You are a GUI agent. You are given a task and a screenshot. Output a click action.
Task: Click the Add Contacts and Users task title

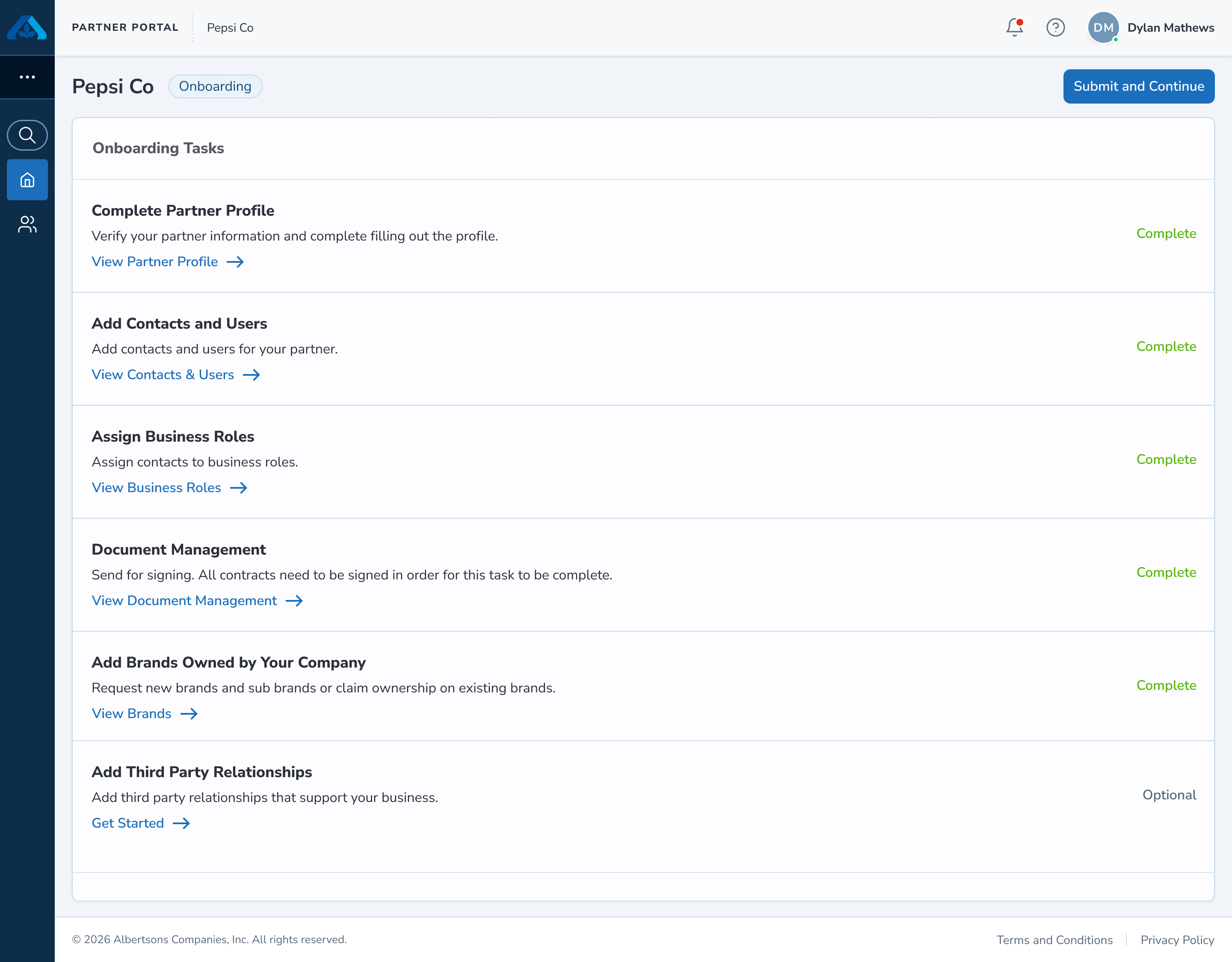179,323
